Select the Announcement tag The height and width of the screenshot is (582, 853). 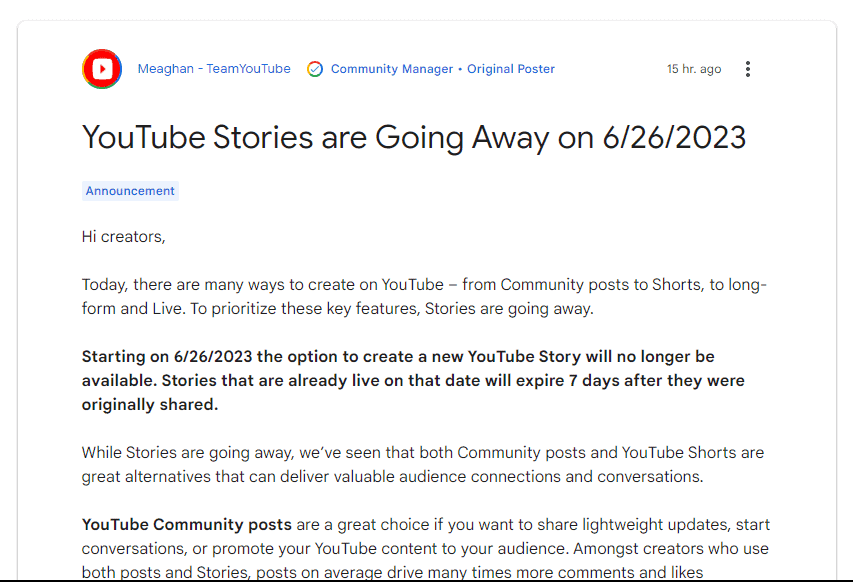click(130, 191)
